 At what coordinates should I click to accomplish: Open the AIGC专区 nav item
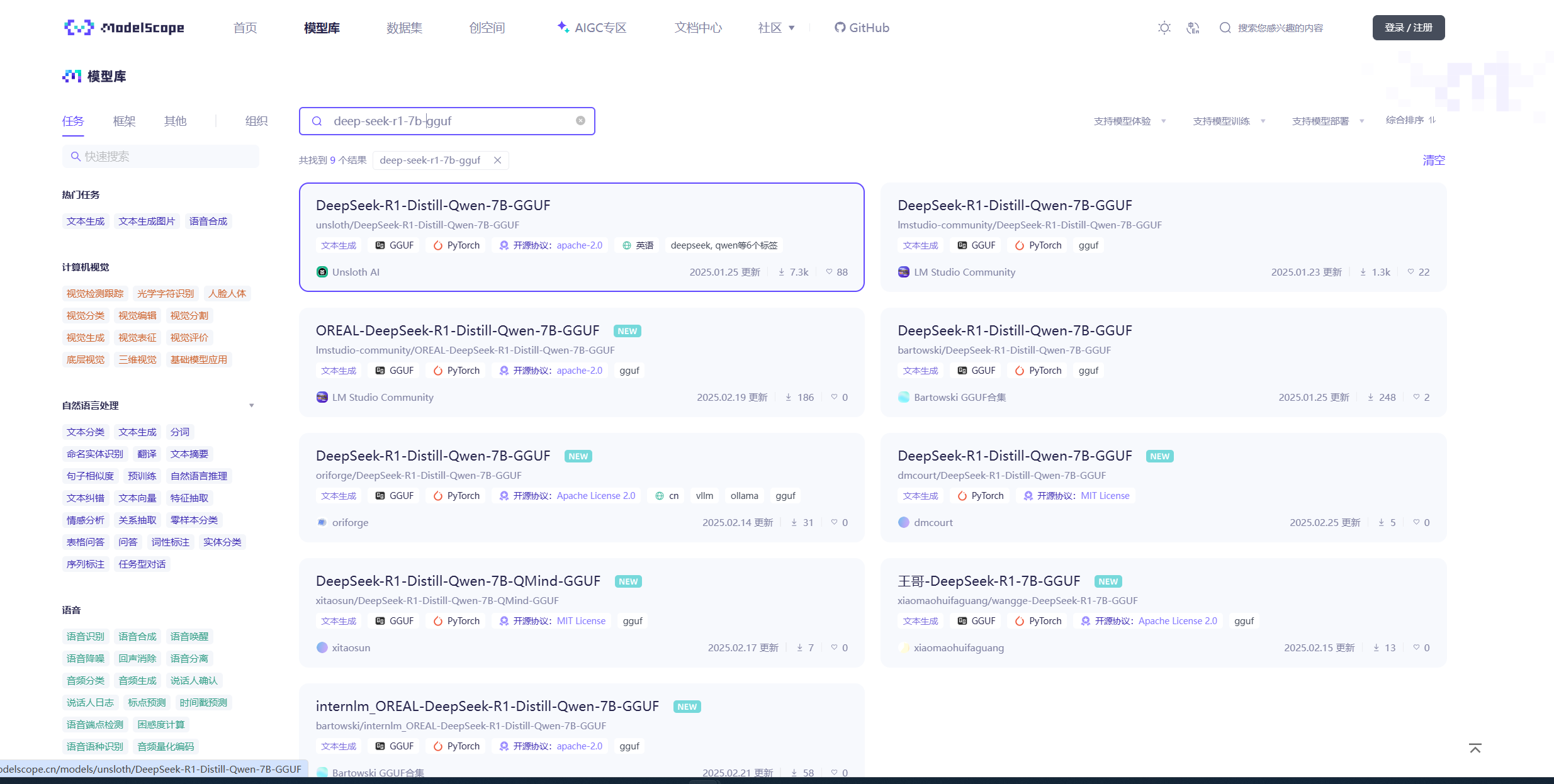click(x=592, y=28)
